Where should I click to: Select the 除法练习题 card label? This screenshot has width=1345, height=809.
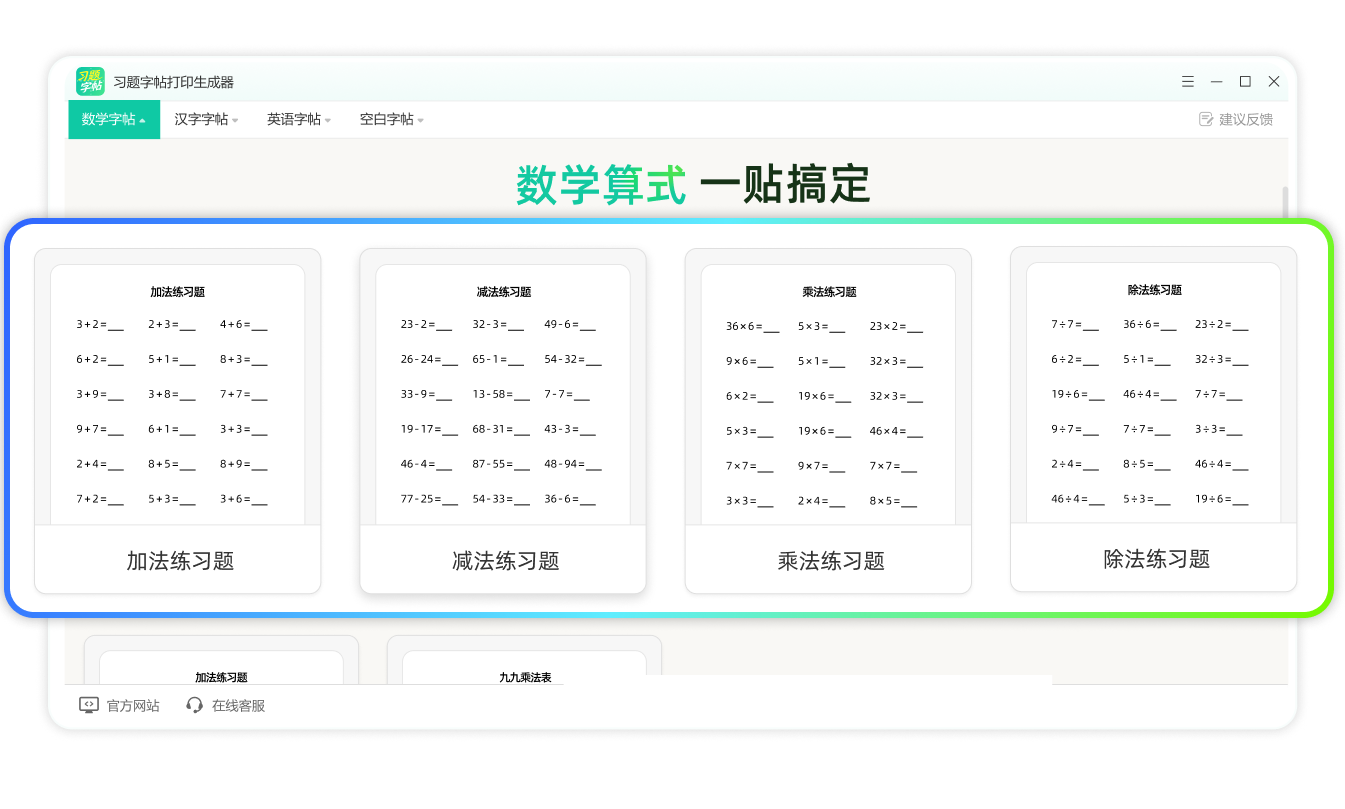point(1157,559)
